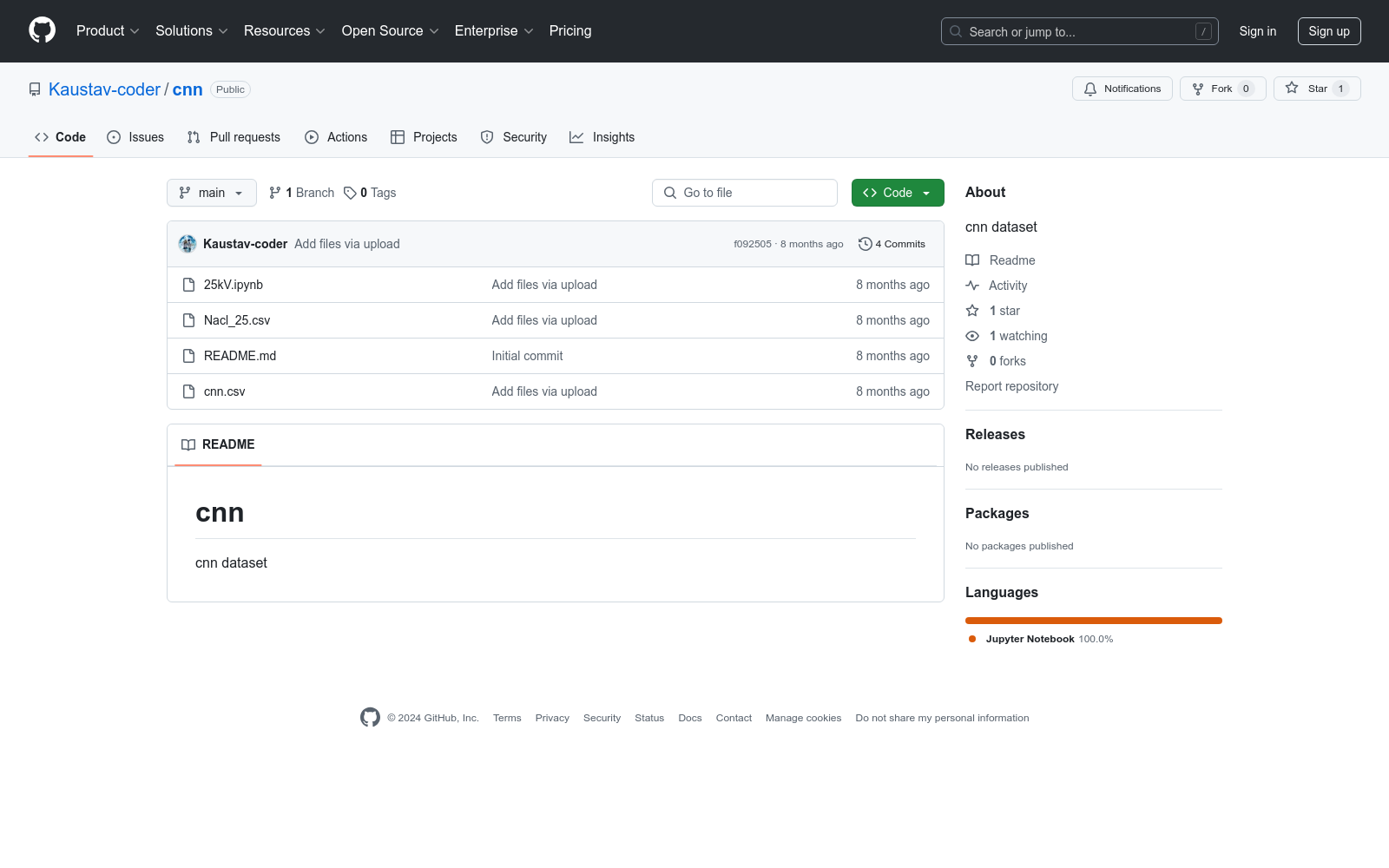This screenshot has height=868, width=1389.
Task: Click the history clock icon by Commits
Action: tap(865, 244)
